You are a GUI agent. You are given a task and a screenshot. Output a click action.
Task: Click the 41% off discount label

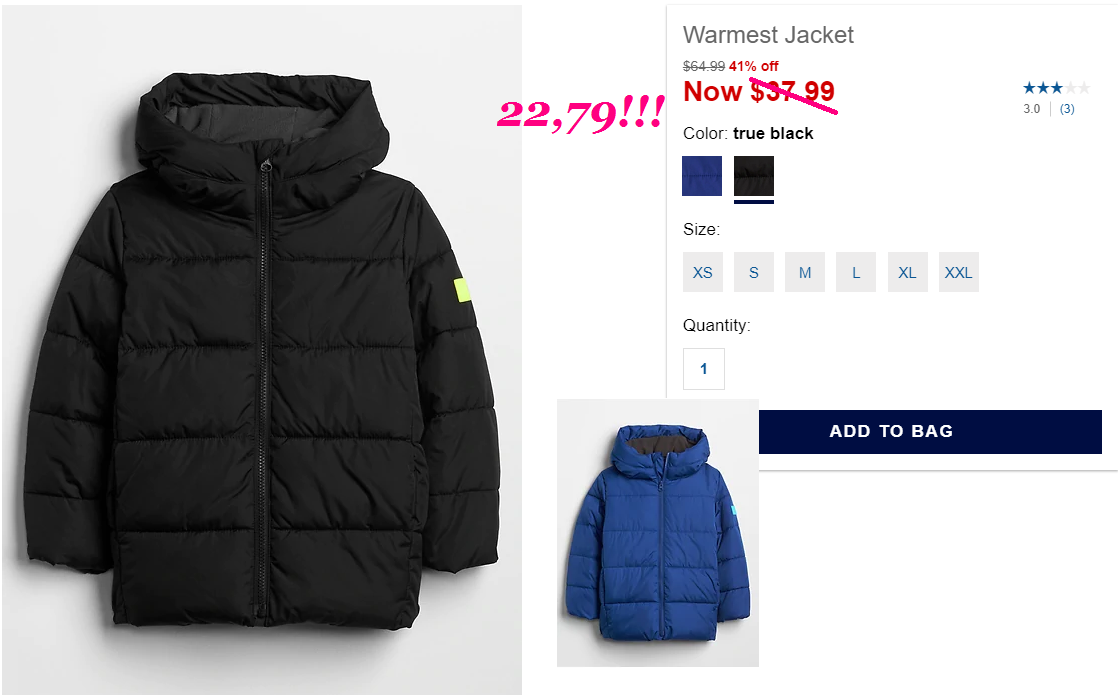click(x=754, y=66)
